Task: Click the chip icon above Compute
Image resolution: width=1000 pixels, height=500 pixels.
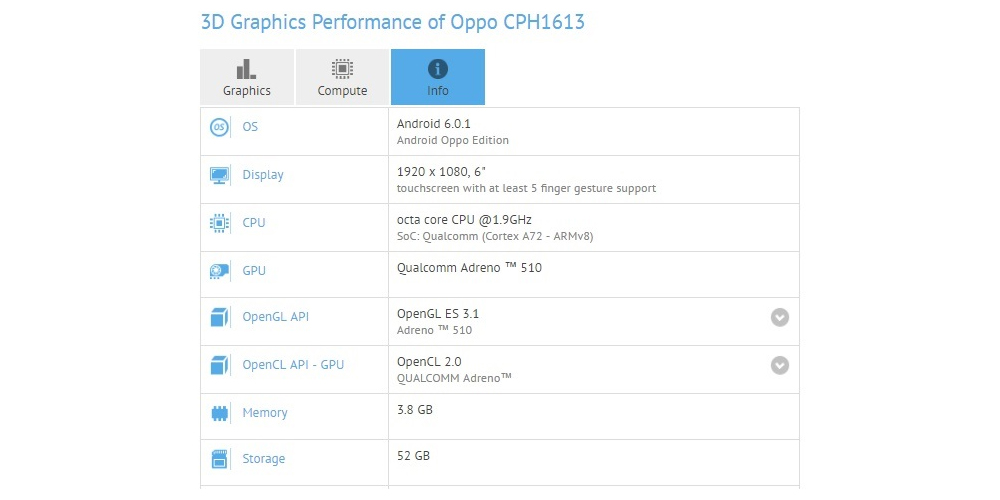Action: [342, 69]
